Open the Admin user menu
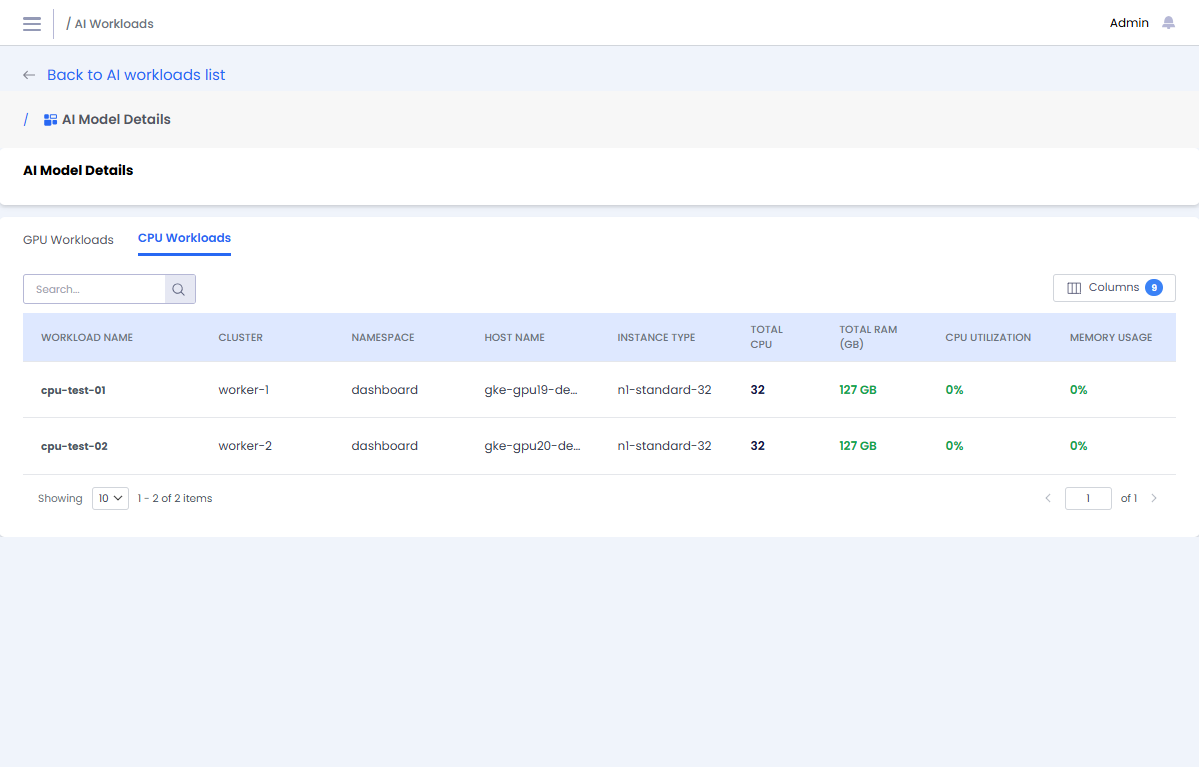 (1129, 23)
